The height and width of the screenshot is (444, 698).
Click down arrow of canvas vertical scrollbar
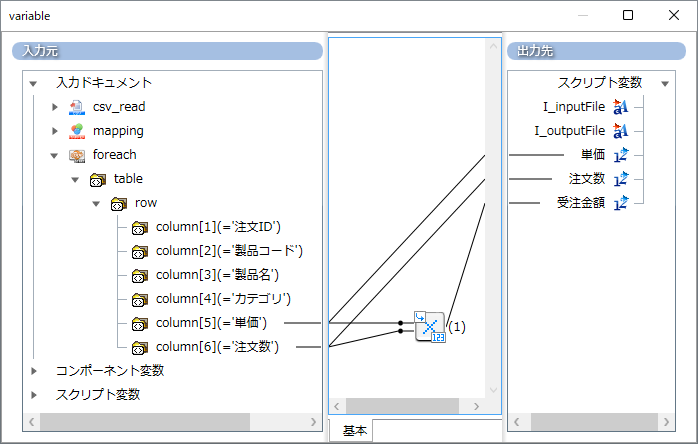493,390
